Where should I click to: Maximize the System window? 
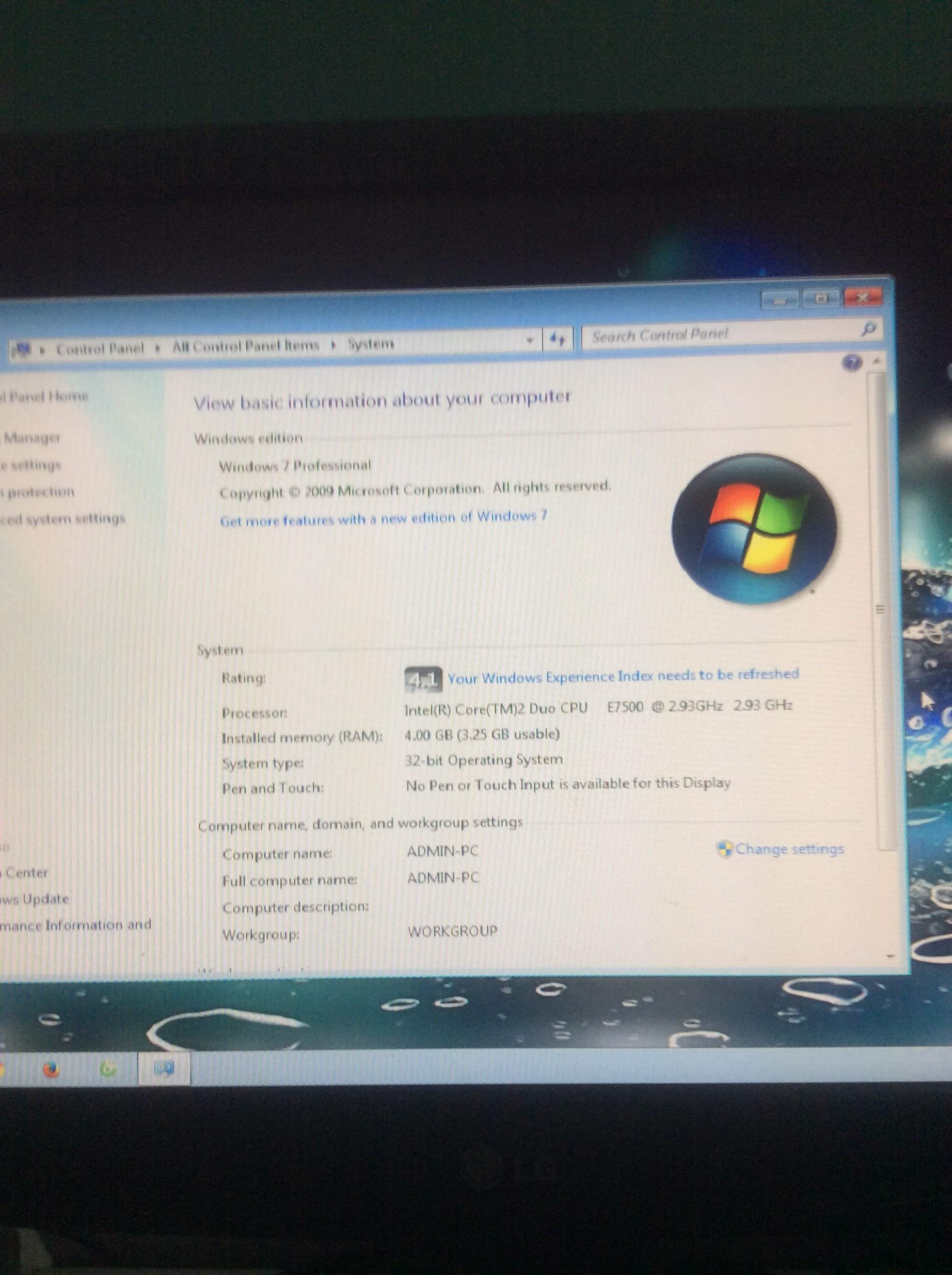(x=821, y=299)
